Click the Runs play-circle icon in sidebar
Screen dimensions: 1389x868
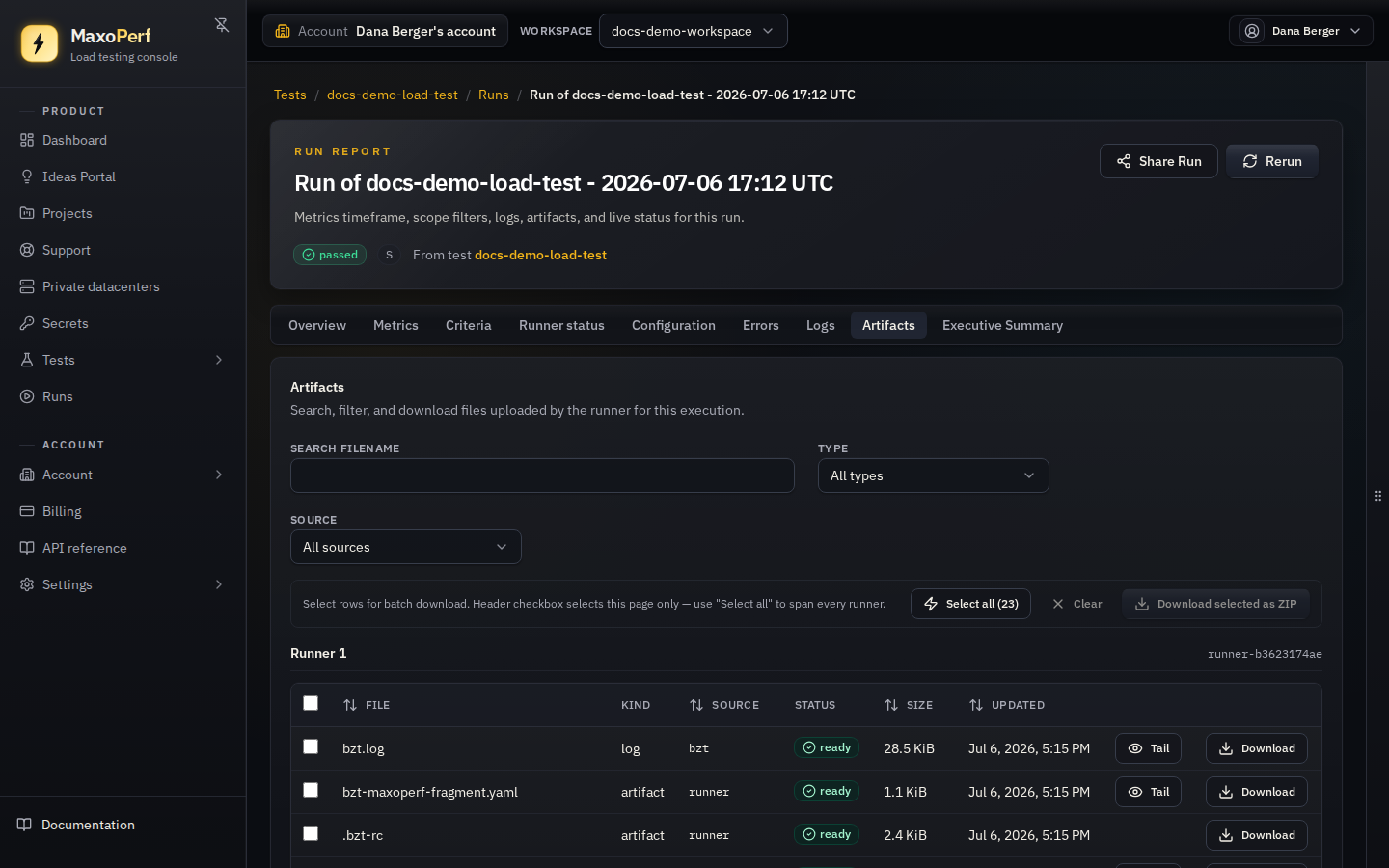27,396
